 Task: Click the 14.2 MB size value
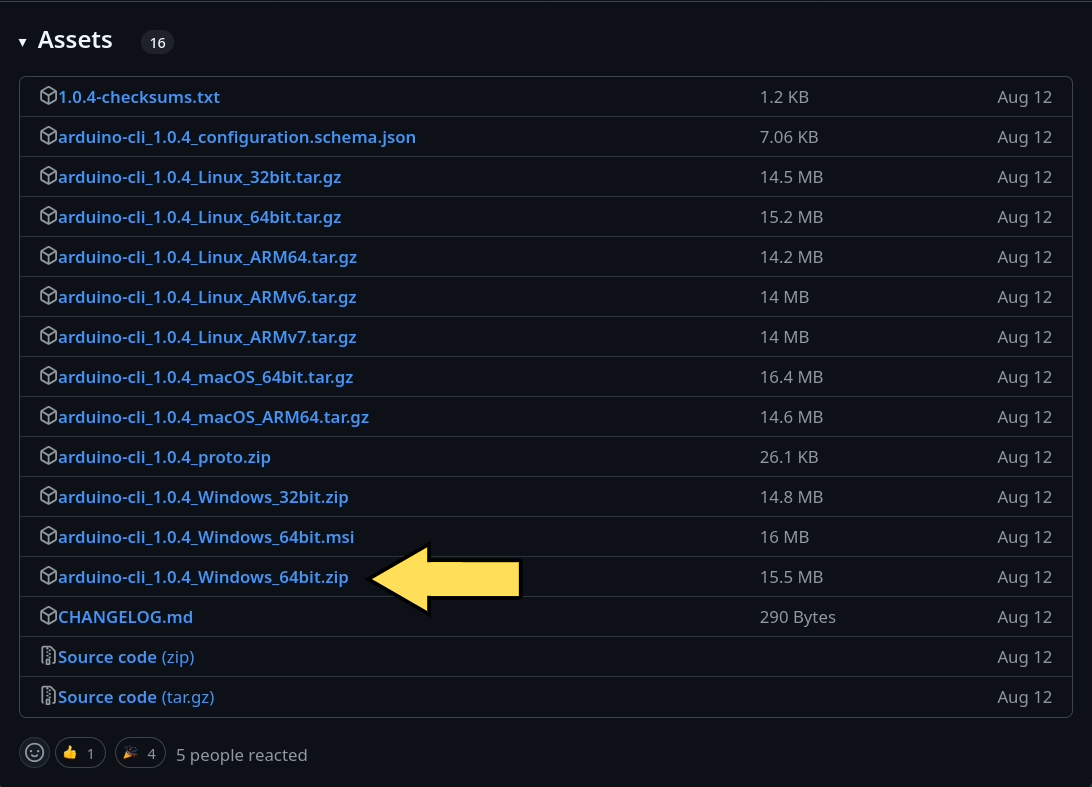[791, 257]
